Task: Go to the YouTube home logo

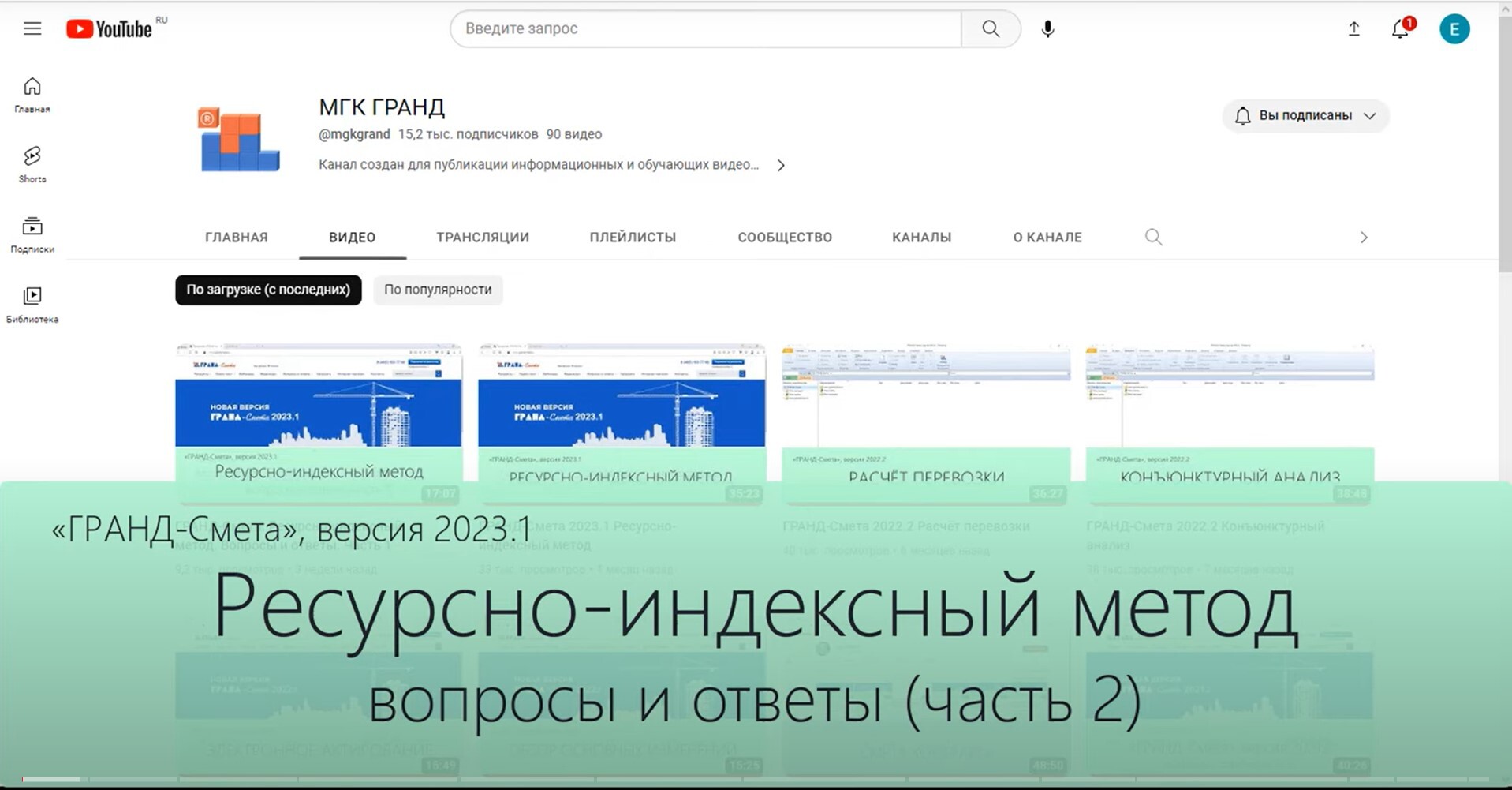Action: [x=109, y=29]
